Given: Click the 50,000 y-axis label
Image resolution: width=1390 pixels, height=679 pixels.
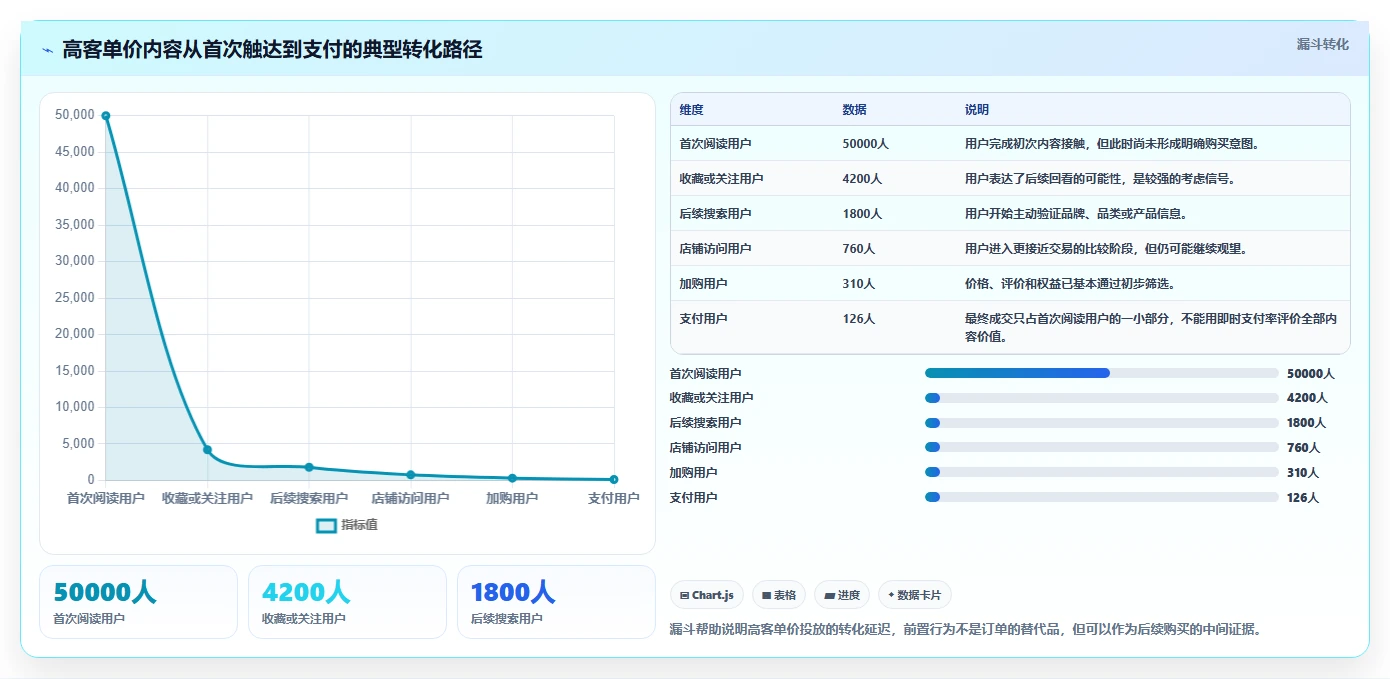Looking at the screenshot, I should (75, 115).
